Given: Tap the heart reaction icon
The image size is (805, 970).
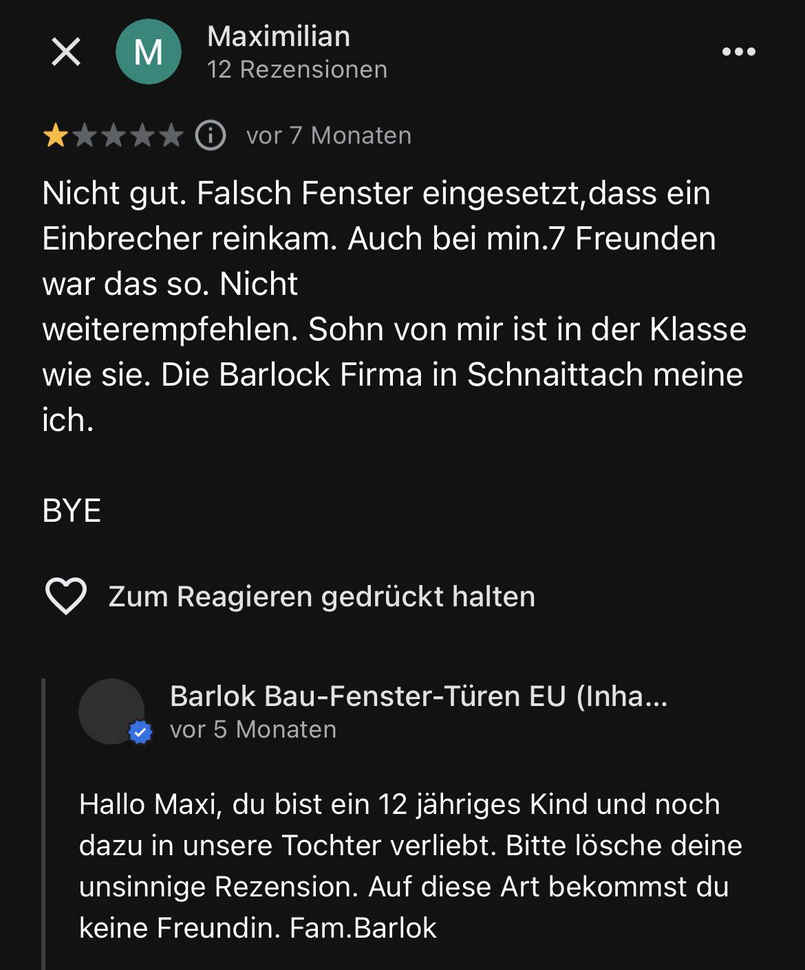Looking at the screenshot, I should coord(66,597).
